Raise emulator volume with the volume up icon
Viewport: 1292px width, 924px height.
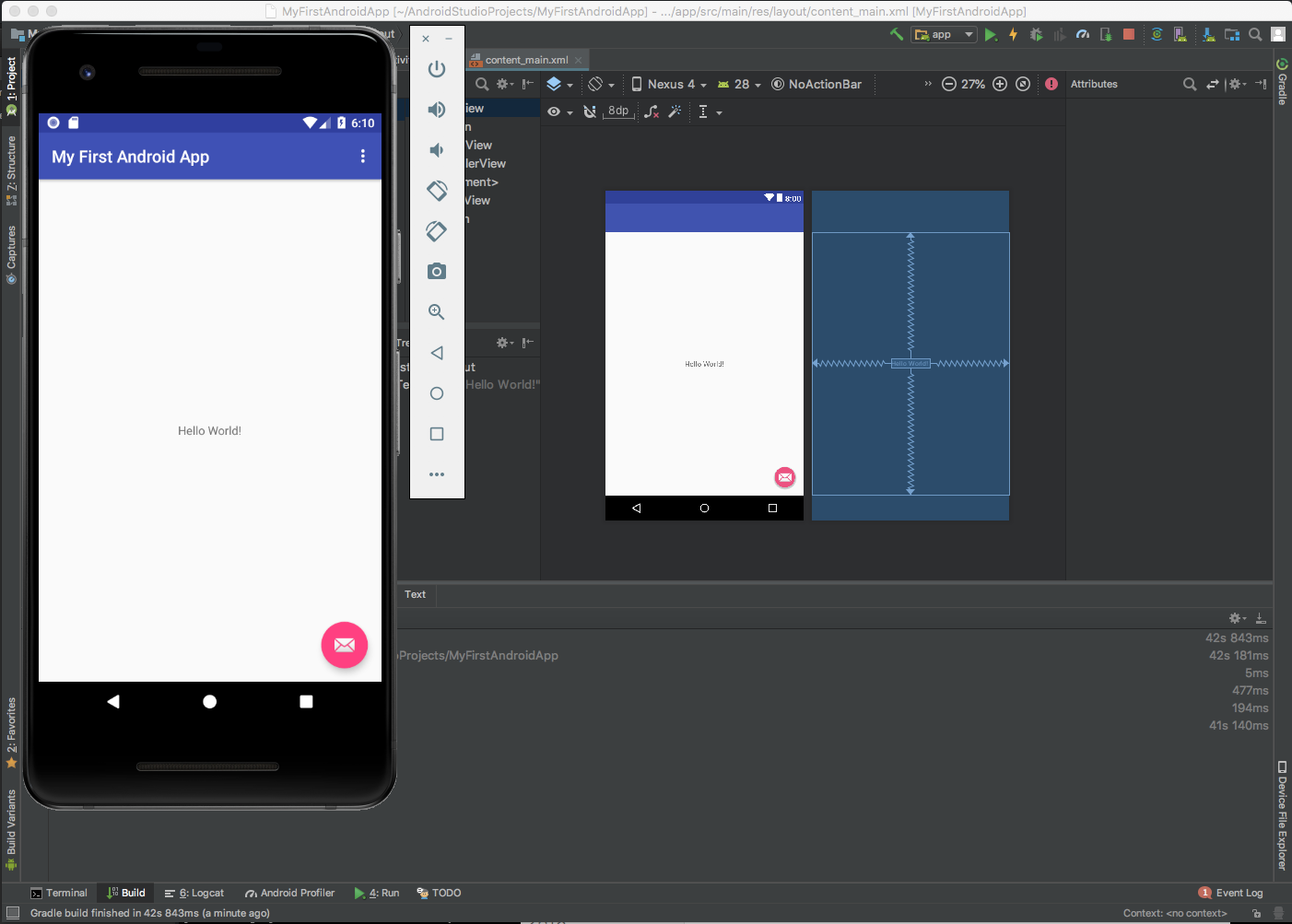pyautogui.click(x=437, y=110)
